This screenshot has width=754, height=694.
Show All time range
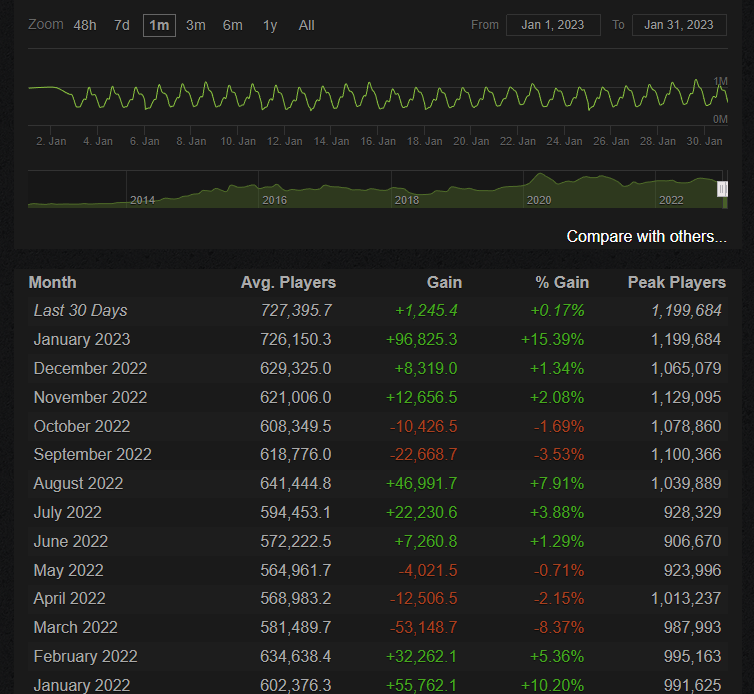(307, 25)
